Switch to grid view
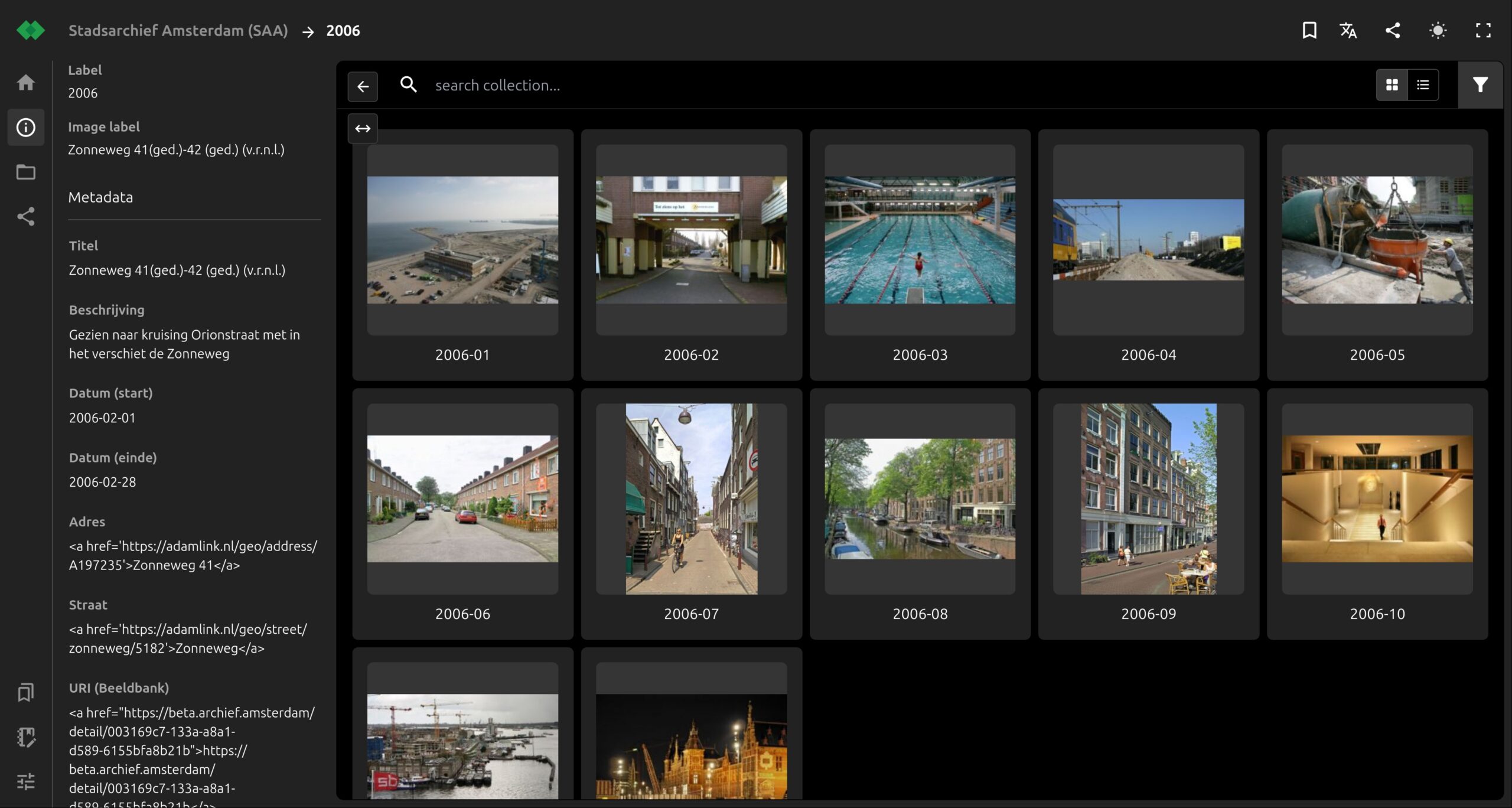The image size is (1512, 808). pyautogui.click(x=1392, y=85)
